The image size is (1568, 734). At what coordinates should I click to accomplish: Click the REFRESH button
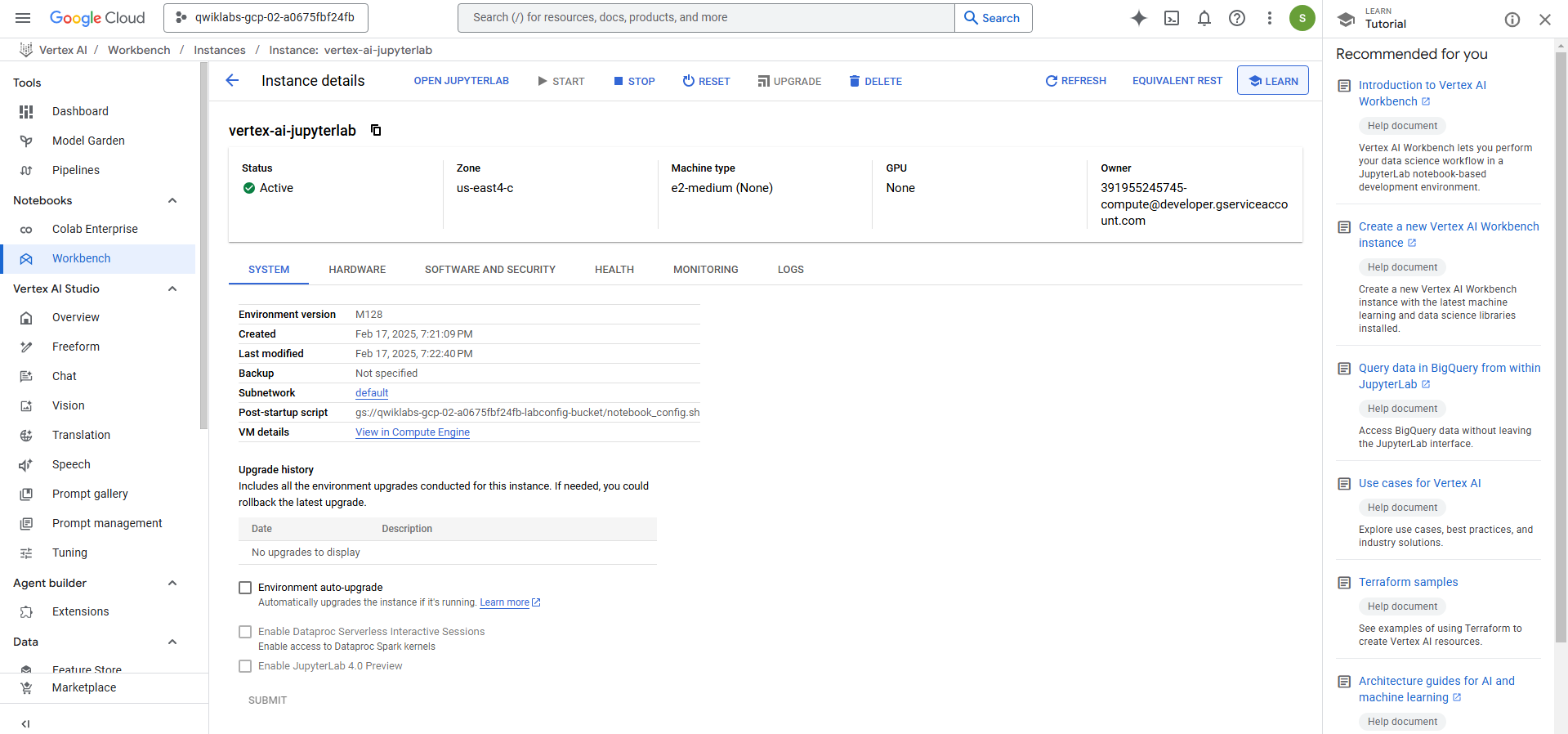1075,81
